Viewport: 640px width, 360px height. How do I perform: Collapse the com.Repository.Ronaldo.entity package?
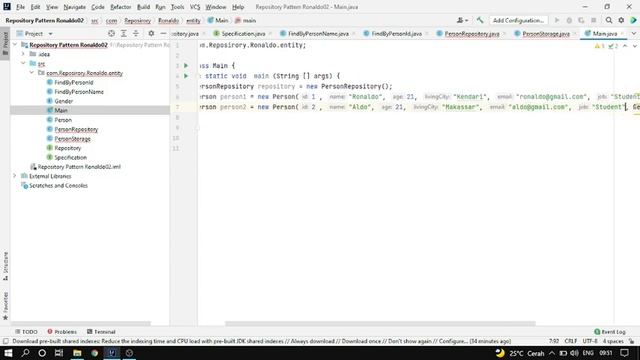32,73
